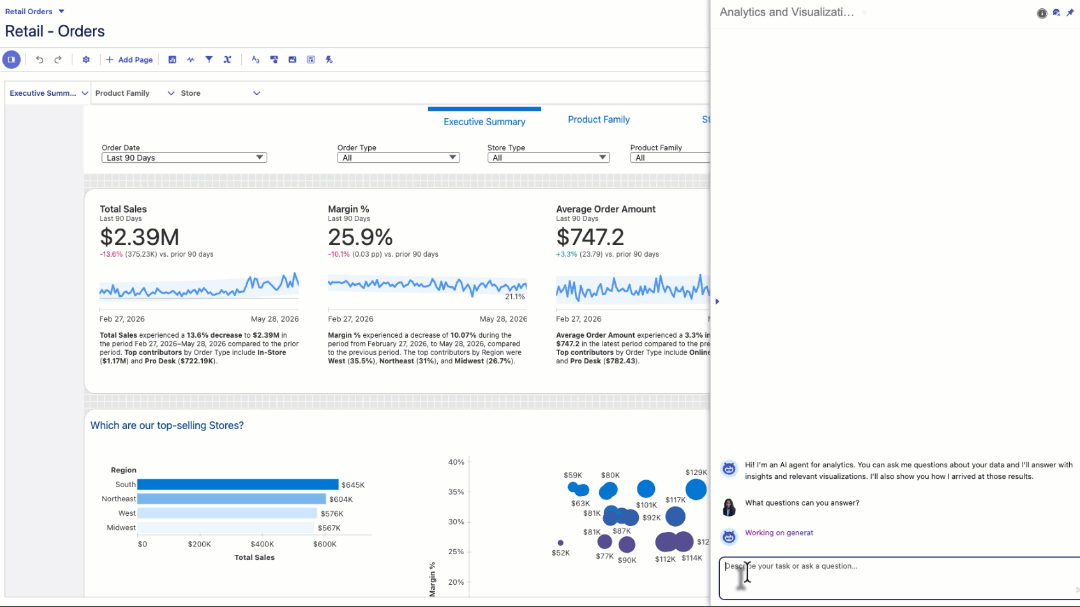Pin the Analytics agent panel
This screenshot has width=1080, height=607.
(1070, 13)
